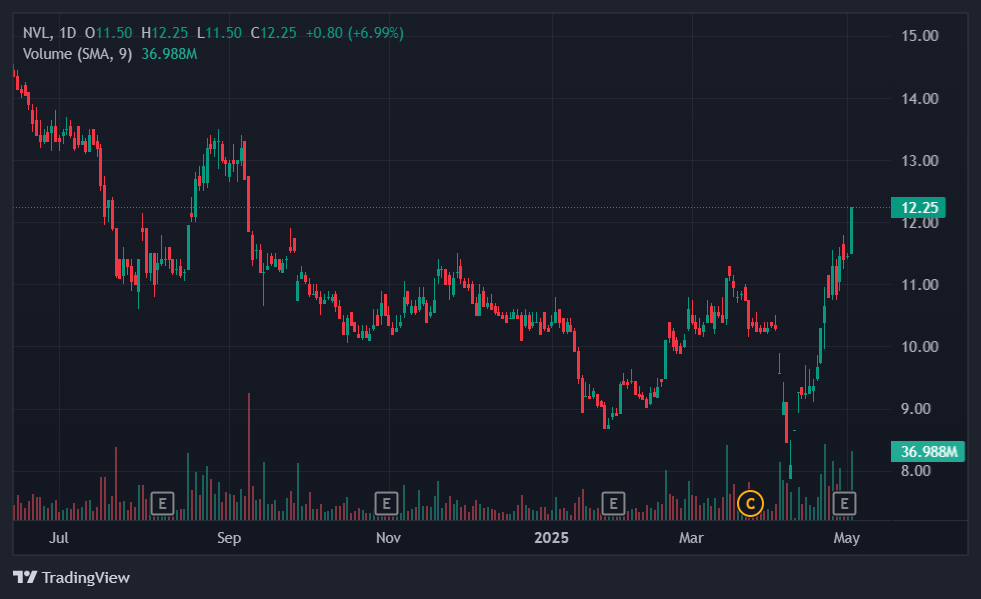Open the "Volume (SMA, 9)" indicator label
This screenshot has height=599, width=981.
[x=78, y=54]
